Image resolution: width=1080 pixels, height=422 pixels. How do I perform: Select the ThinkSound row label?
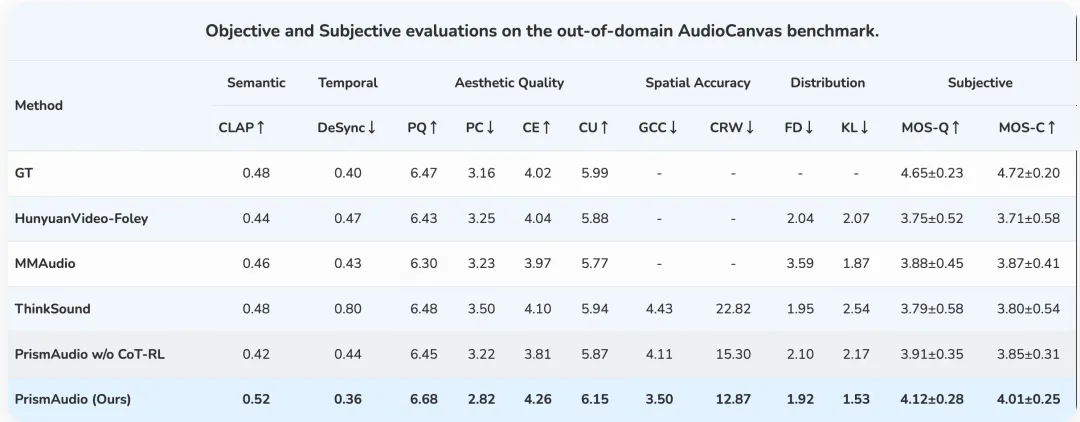tap(52, 309)
